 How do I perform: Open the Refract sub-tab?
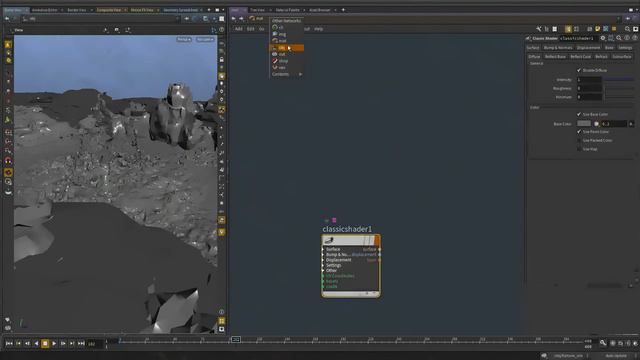(x=601, y=57)
